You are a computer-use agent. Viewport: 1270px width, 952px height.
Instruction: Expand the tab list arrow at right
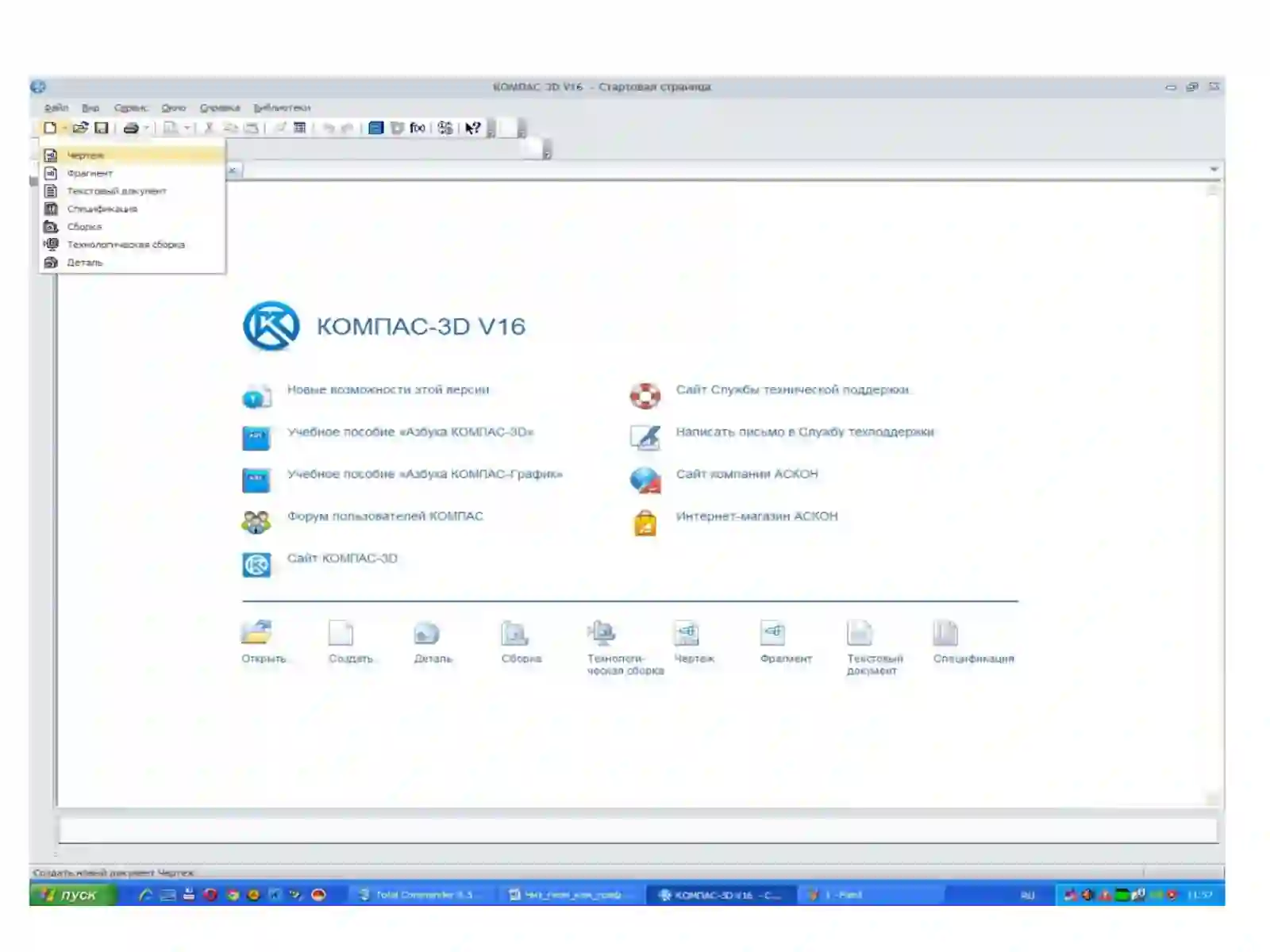point(1213,169)
